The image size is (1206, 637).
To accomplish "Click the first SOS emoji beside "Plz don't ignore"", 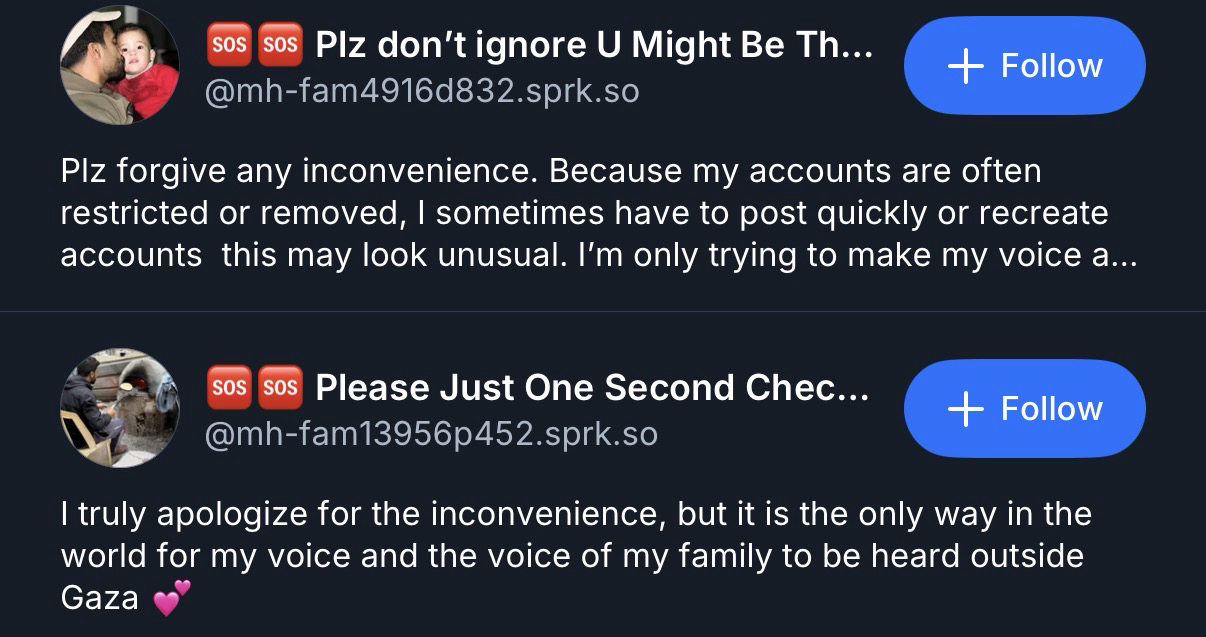I will 227,44.
